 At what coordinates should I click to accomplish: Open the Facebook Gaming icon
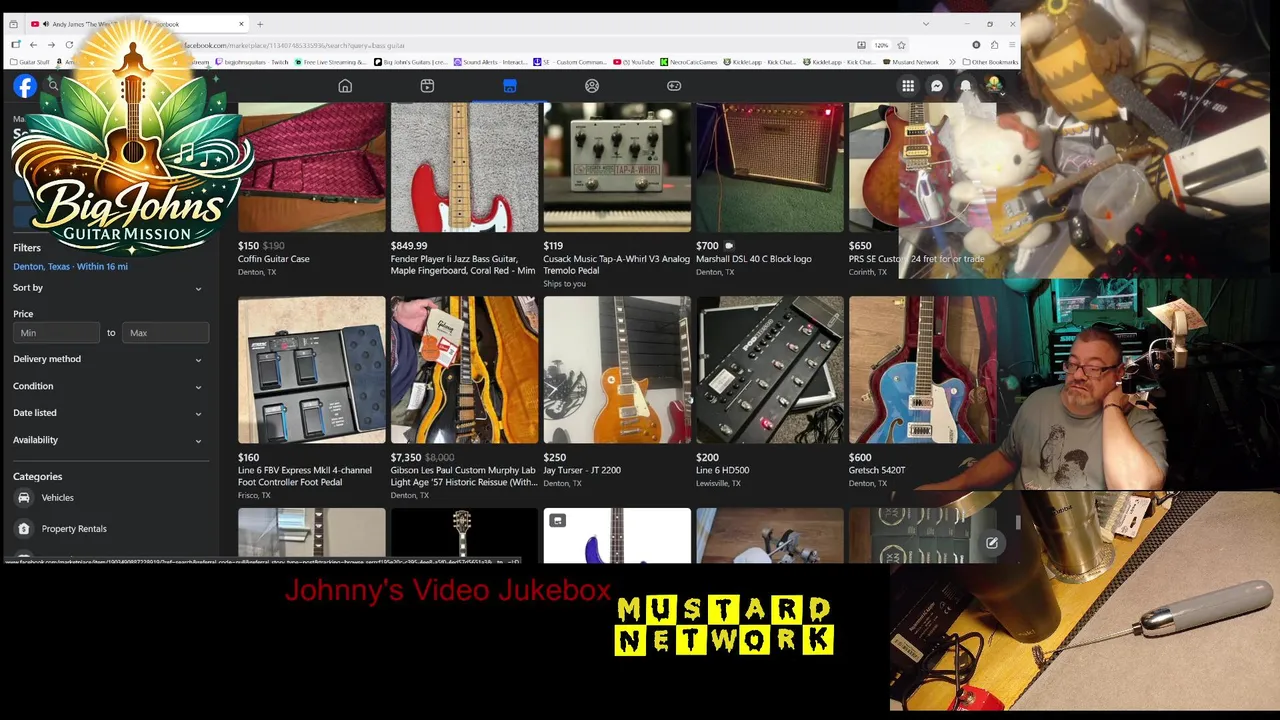674,86
